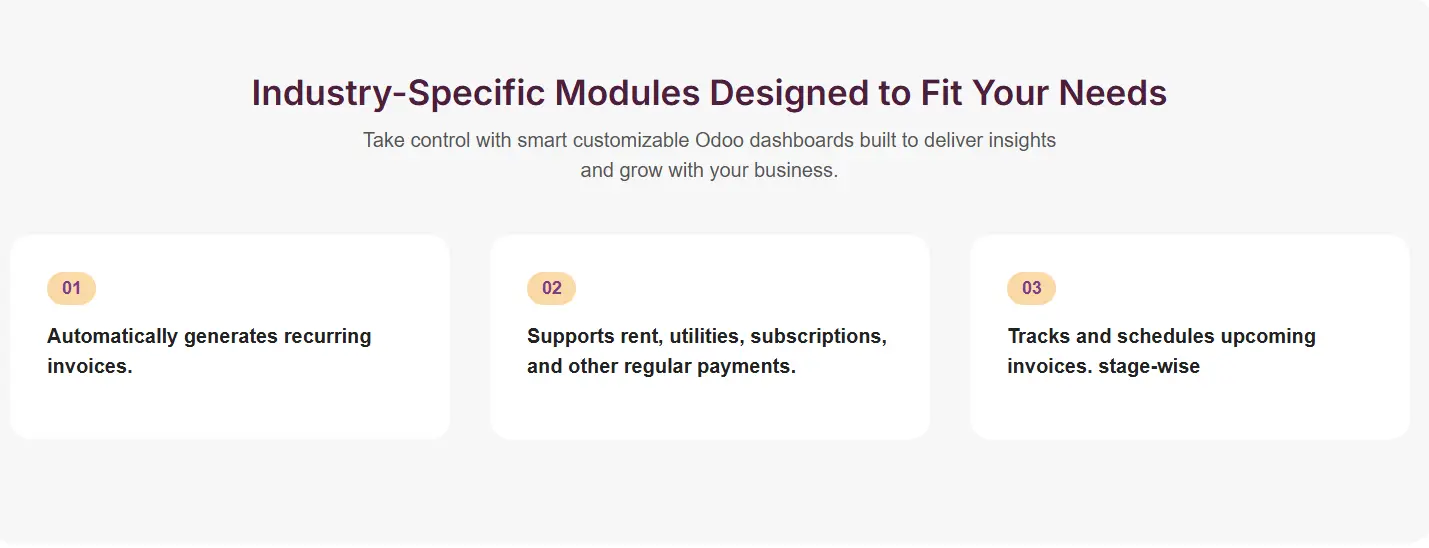Click empty space below third card text
1429x548 pixels.
pyautogui.click(x=1189, y=410)
